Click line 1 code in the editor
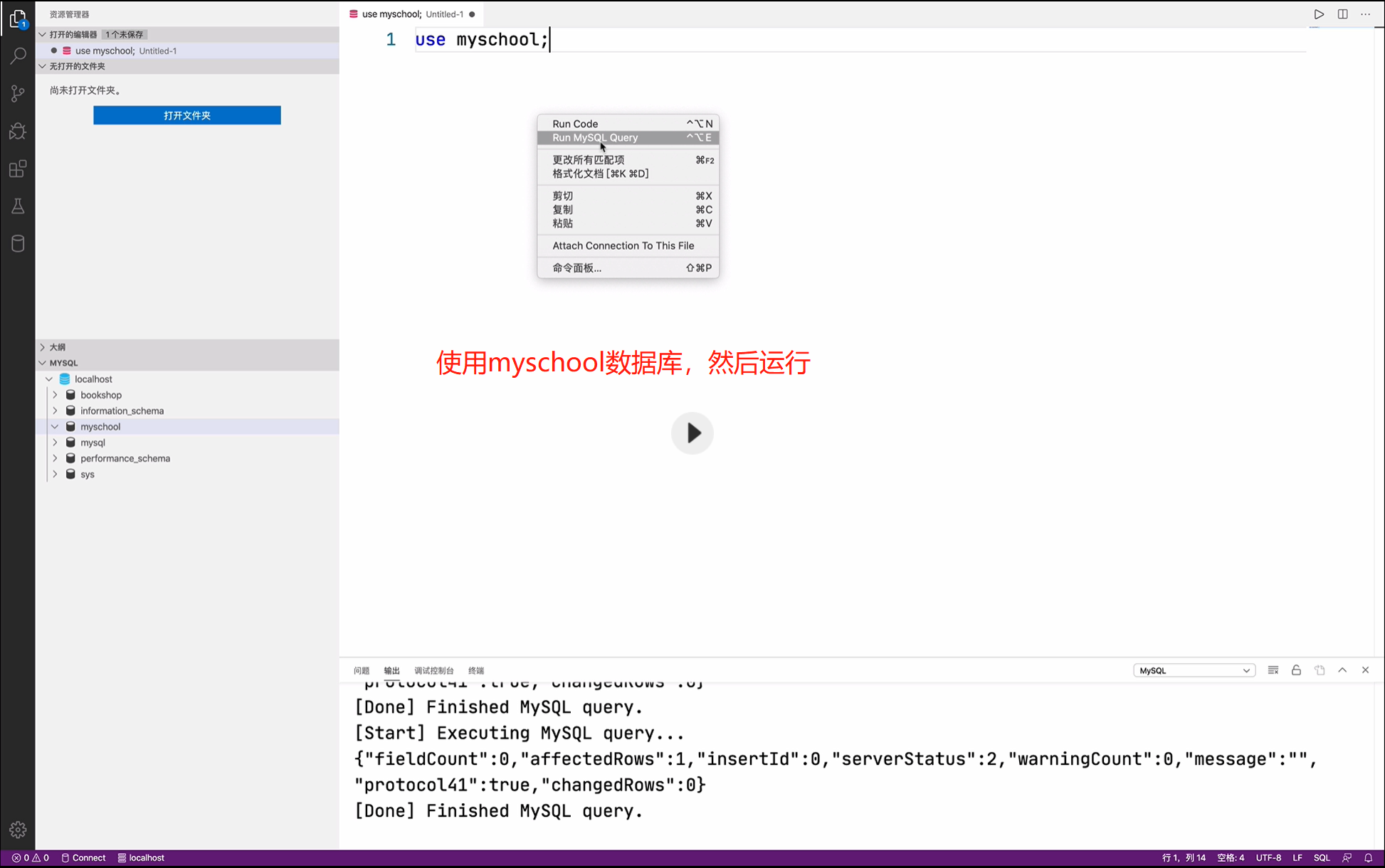 click(482, 40)
